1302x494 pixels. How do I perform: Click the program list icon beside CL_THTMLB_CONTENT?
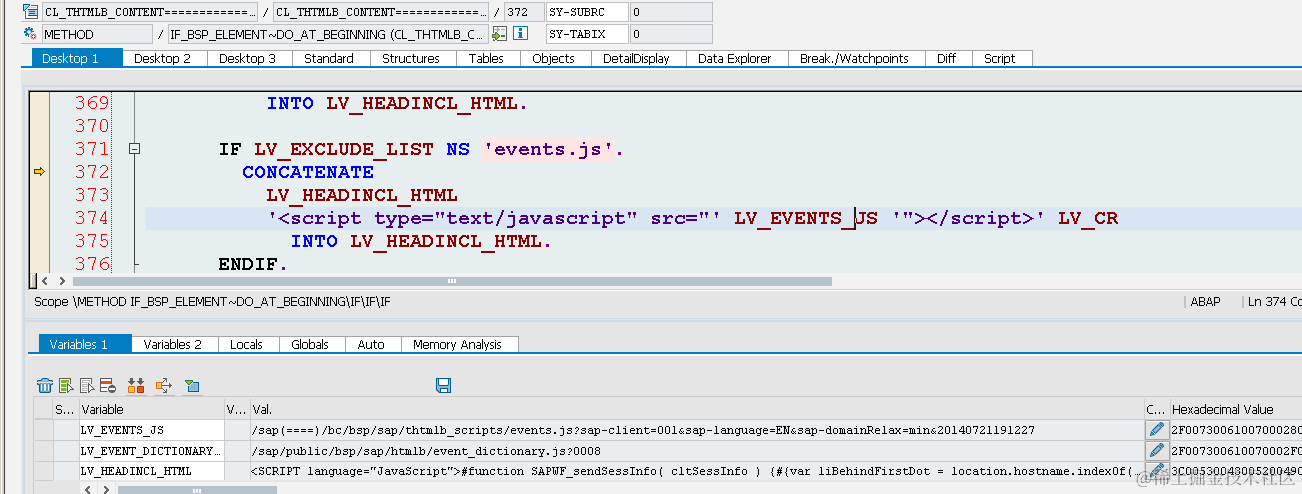tap(31, 12)
